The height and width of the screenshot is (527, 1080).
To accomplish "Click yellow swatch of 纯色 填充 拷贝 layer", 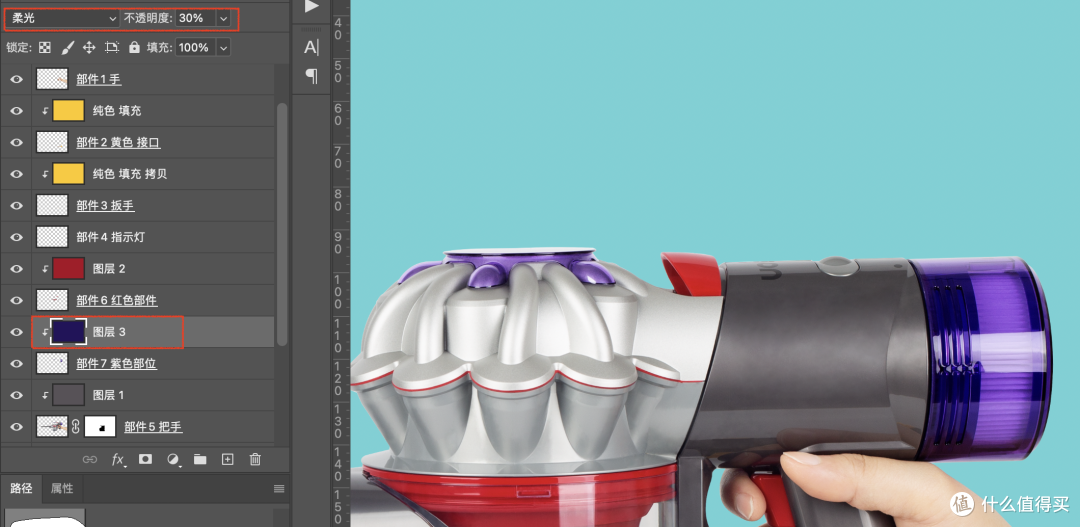I will click(x=68, y=174).
